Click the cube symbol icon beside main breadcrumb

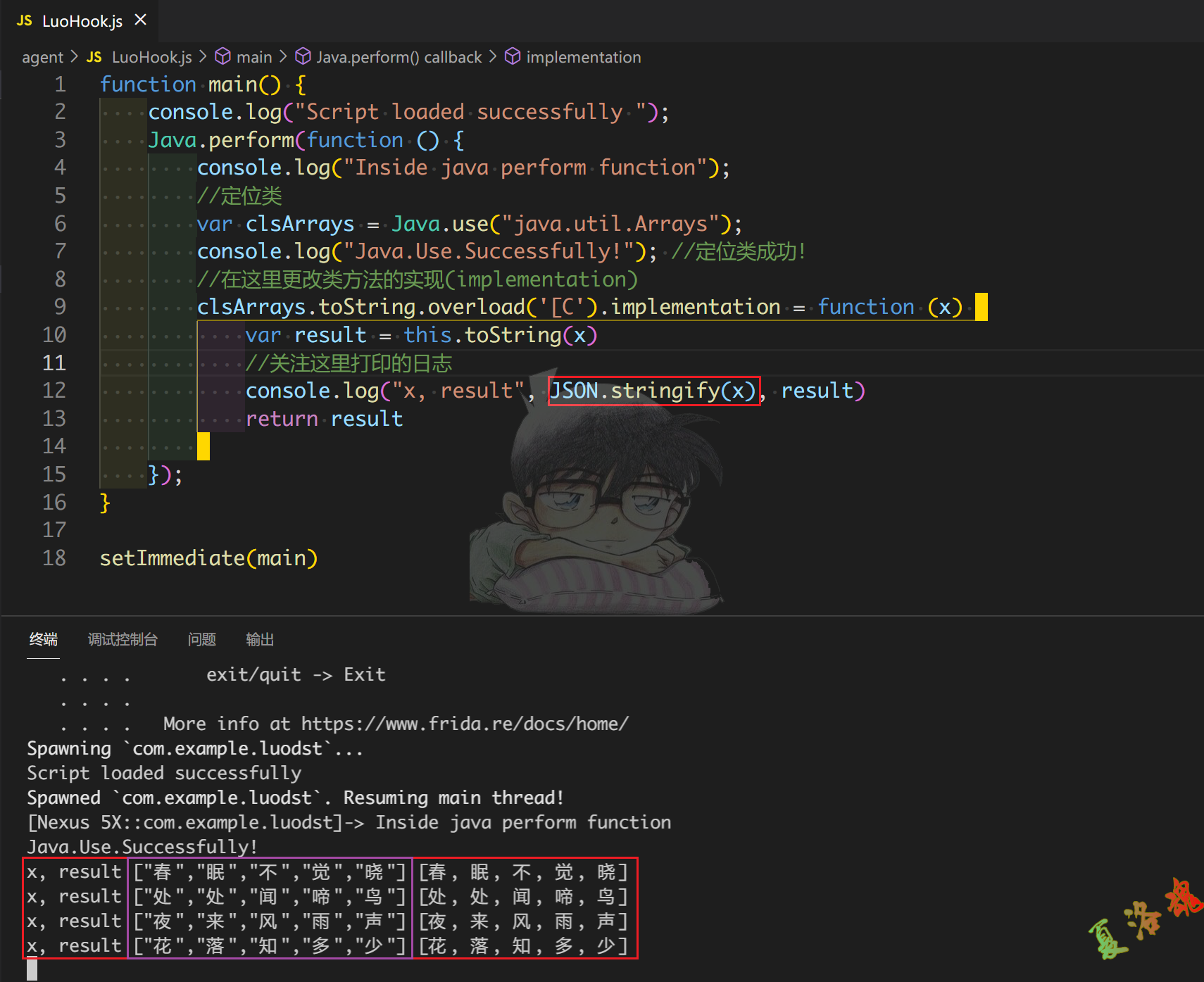223,56
